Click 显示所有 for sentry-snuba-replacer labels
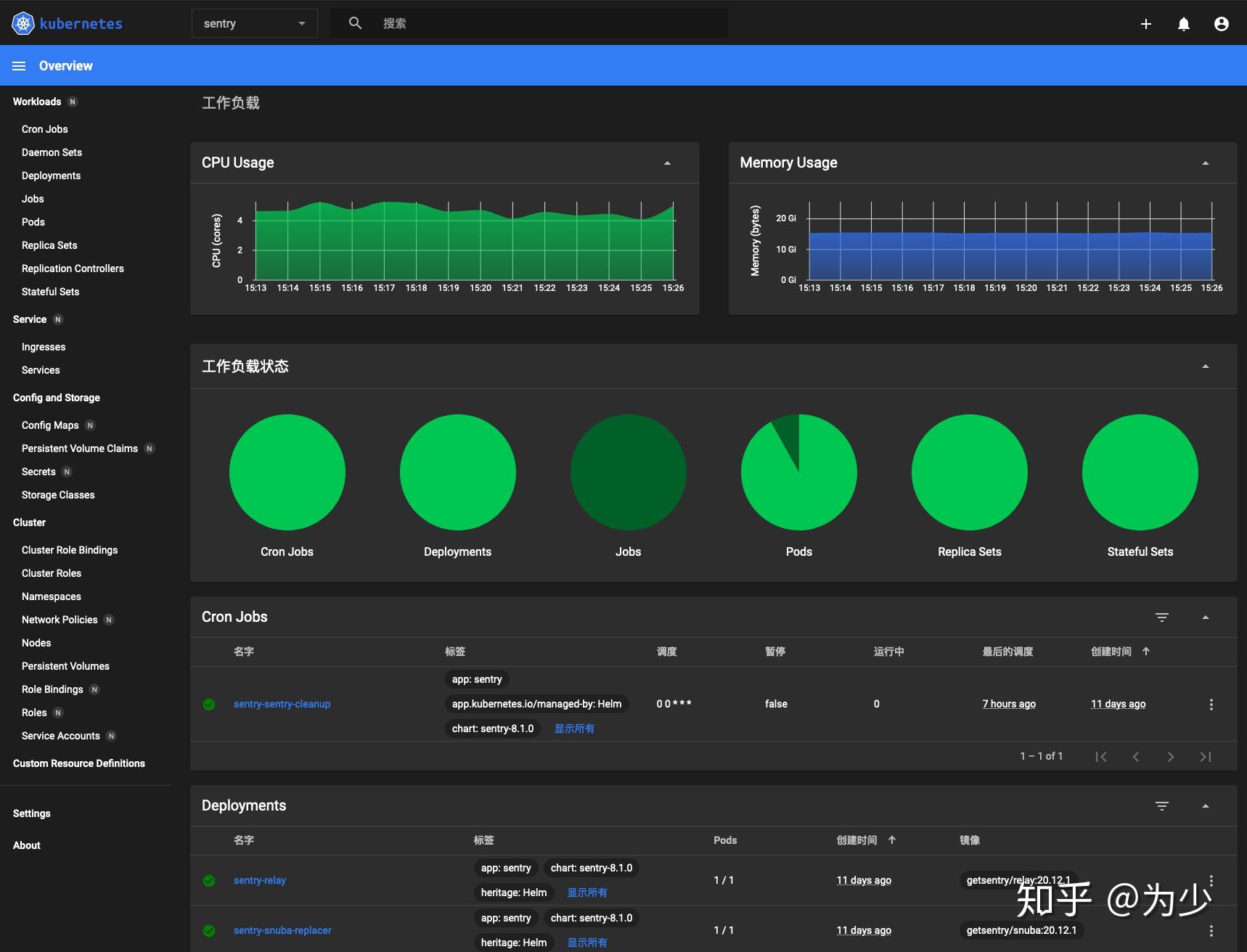Screen dimensions: 1247x952 click(x=587, y=943)
